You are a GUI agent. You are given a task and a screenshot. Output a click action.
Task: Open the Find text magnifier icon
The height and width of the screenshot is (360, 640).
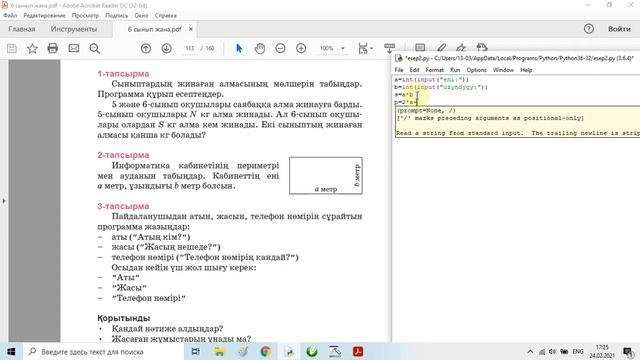pyautogui.click(x=95, y=49)
